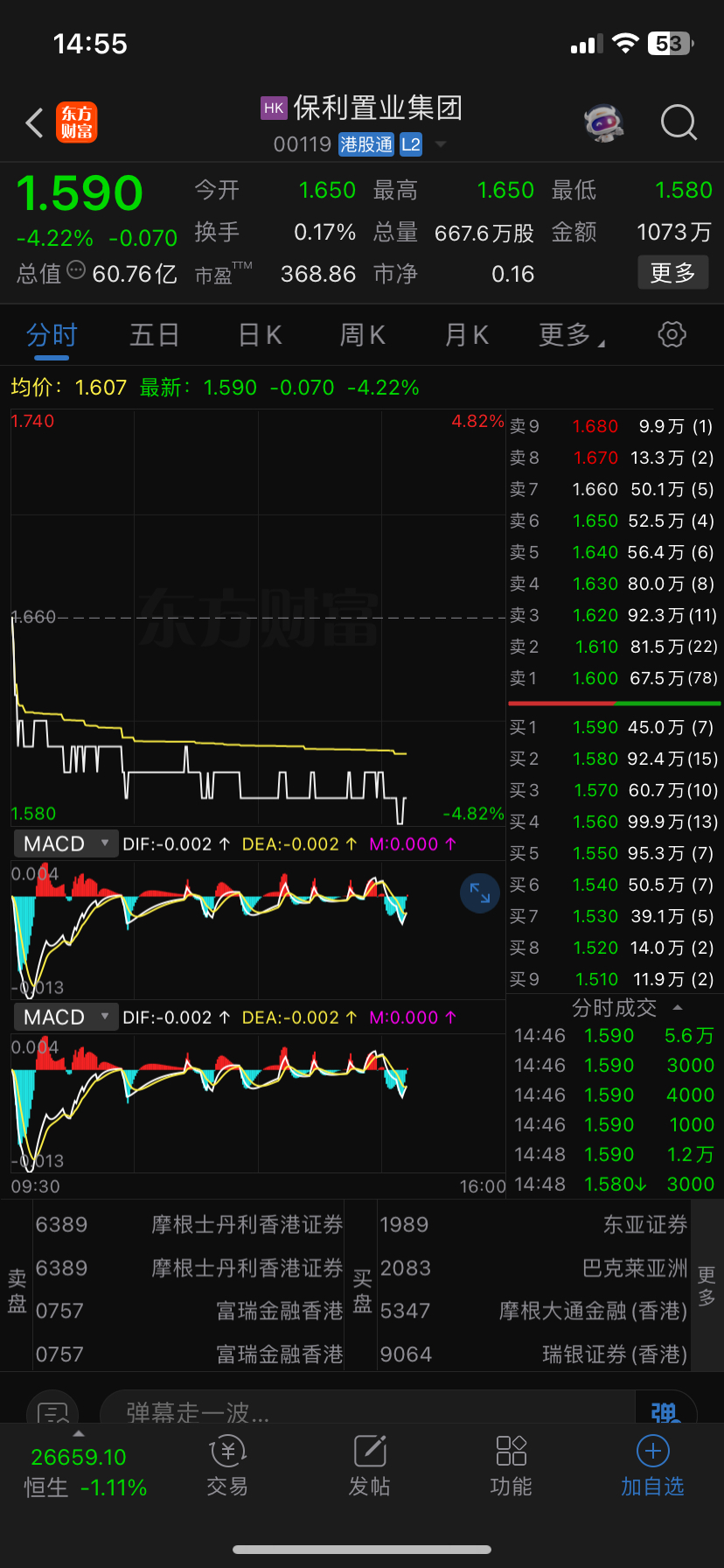Tap the intraday price chart

[258, 618]
